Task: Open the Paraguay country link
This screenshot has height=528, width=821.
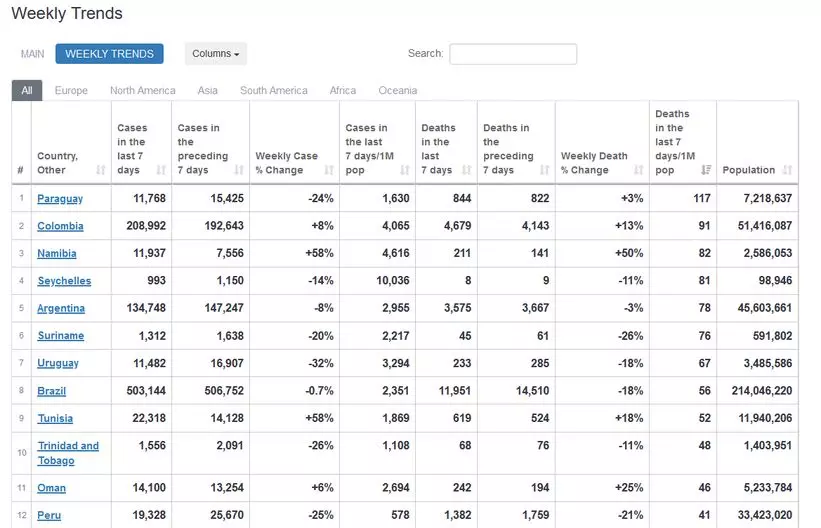Action: pos(59,199)
